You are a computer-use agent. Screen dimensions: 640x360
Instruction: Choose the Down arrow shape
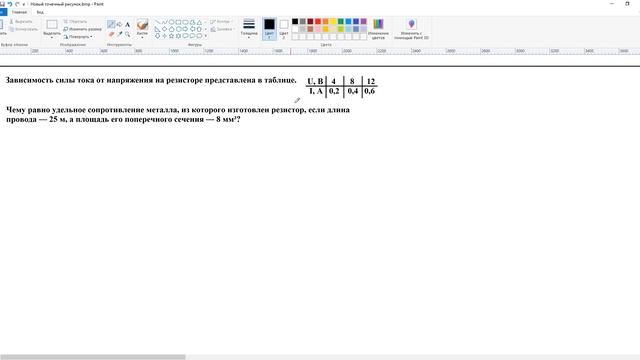click(x=157, y=36)
